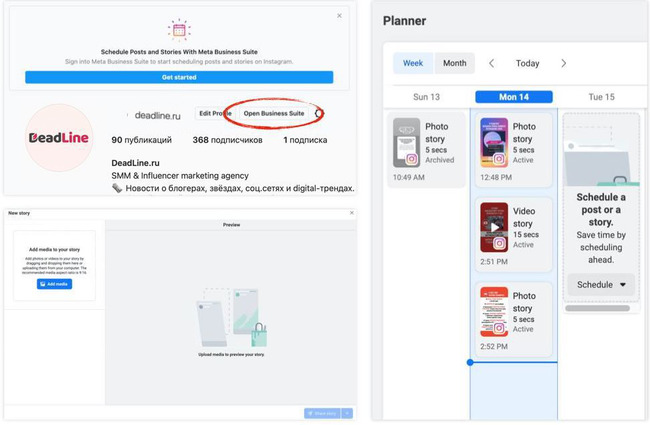Expand the arrow next to Share story

click(347, 413)
